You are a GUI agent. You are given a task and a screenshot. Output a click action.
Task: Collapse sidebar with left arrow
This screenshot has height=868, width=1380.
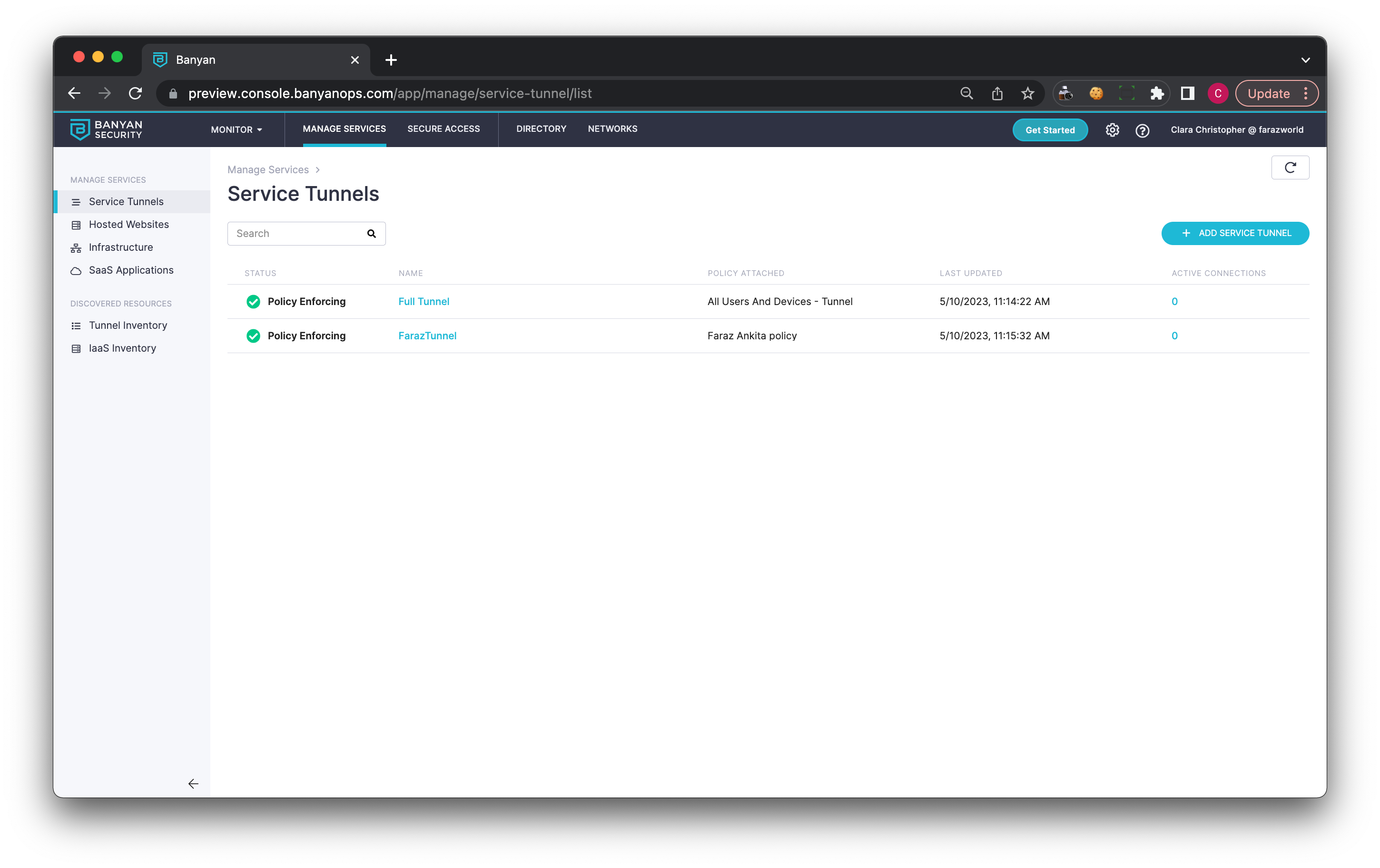(x=193, y=783)
